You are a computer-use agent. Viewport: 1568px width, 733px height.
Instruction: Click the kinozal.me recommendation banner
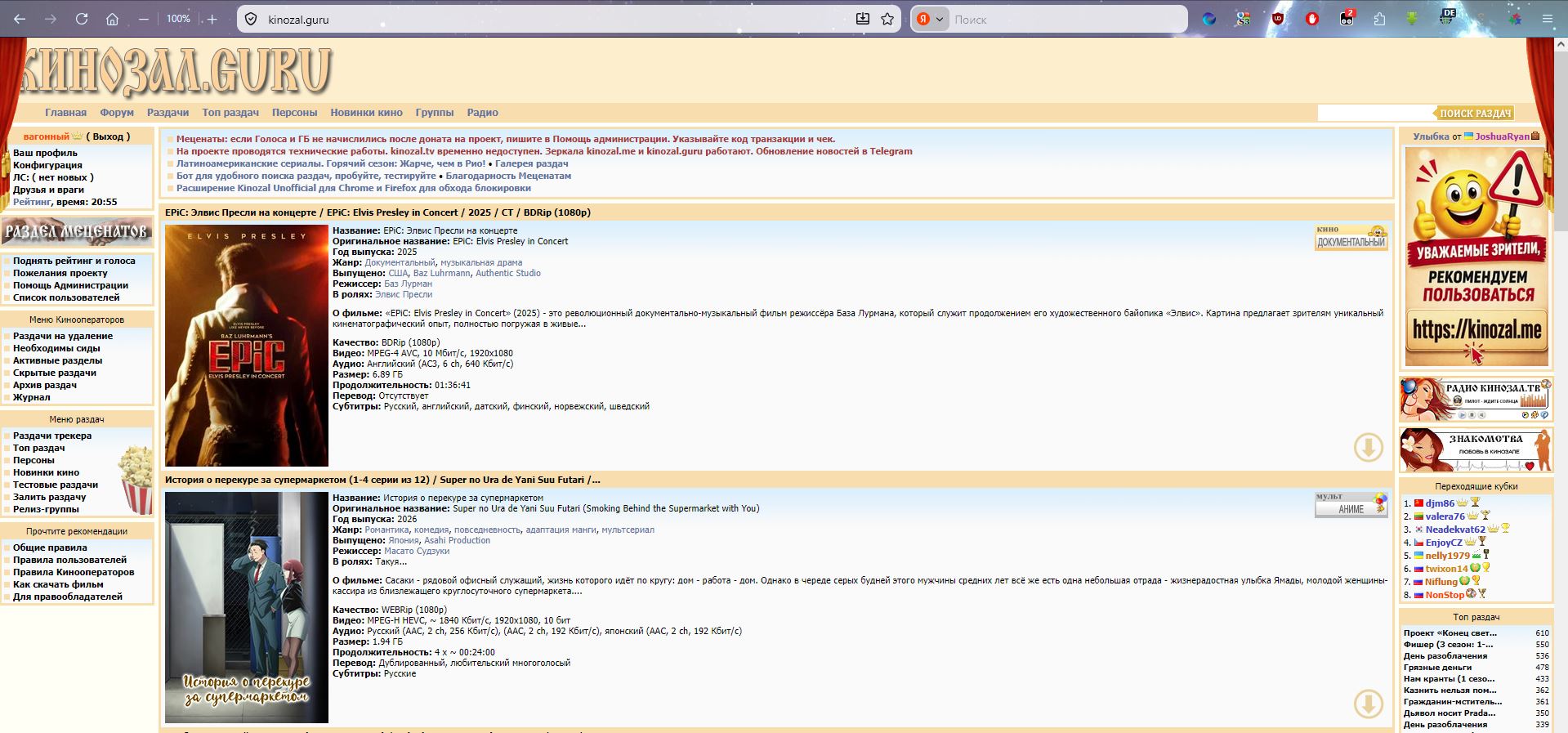tap(1476, 257)
